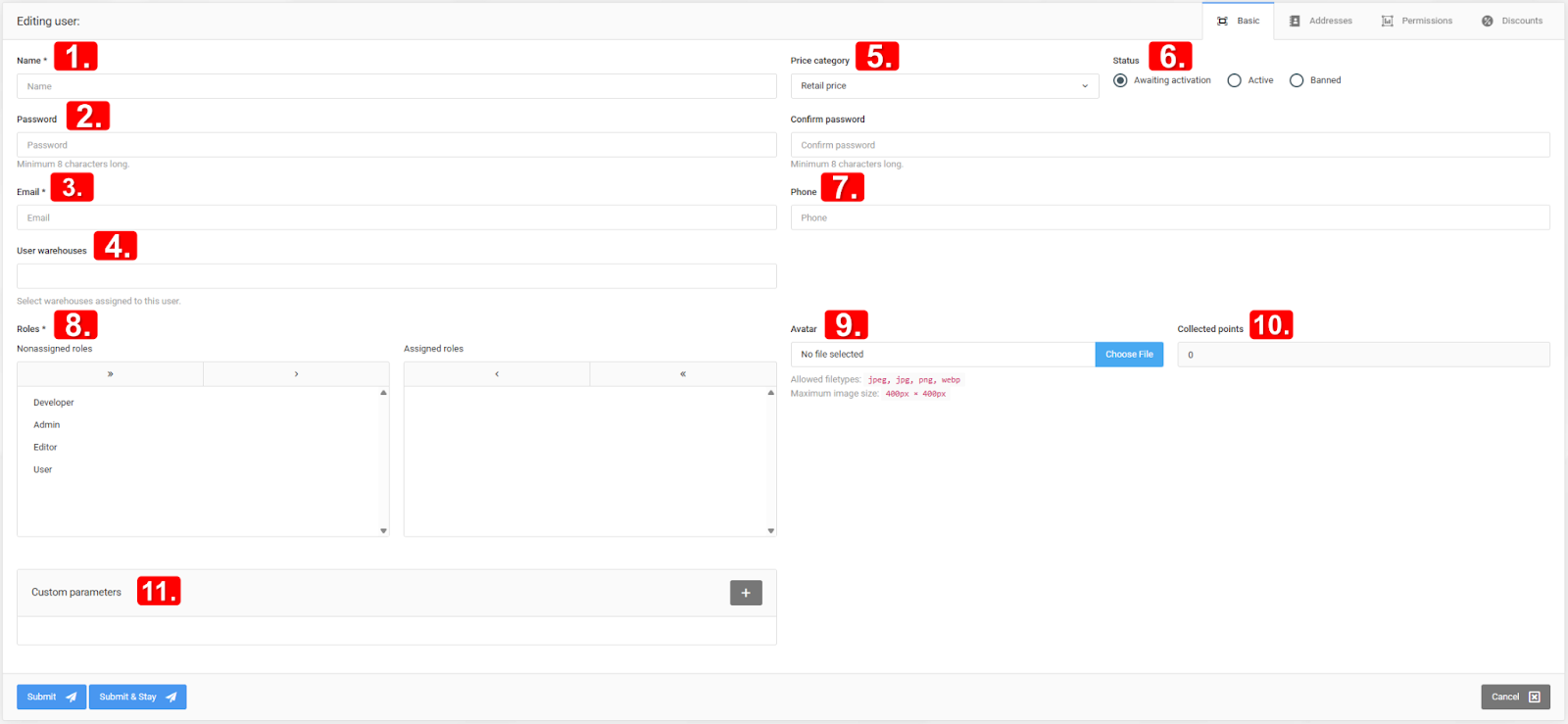
Task: Remove all assigned roles with double-left arrow
Action: pos(683,374)
